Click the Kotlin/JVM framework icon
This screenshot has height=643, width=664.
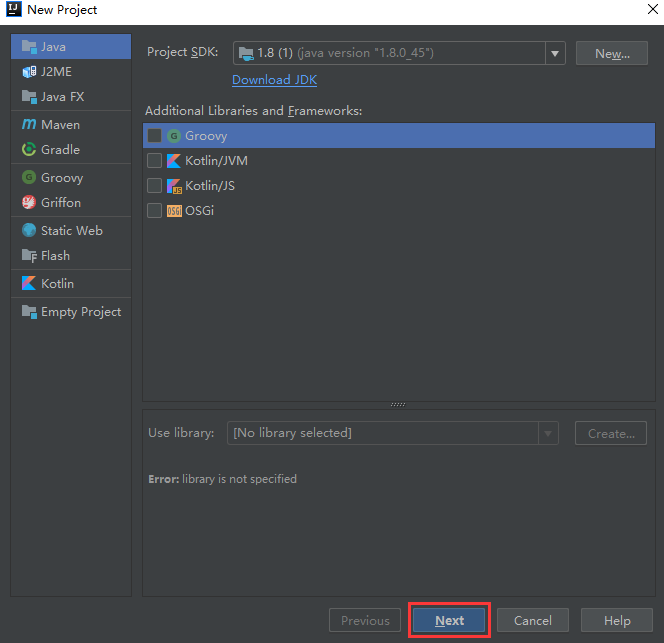(174, 161)
